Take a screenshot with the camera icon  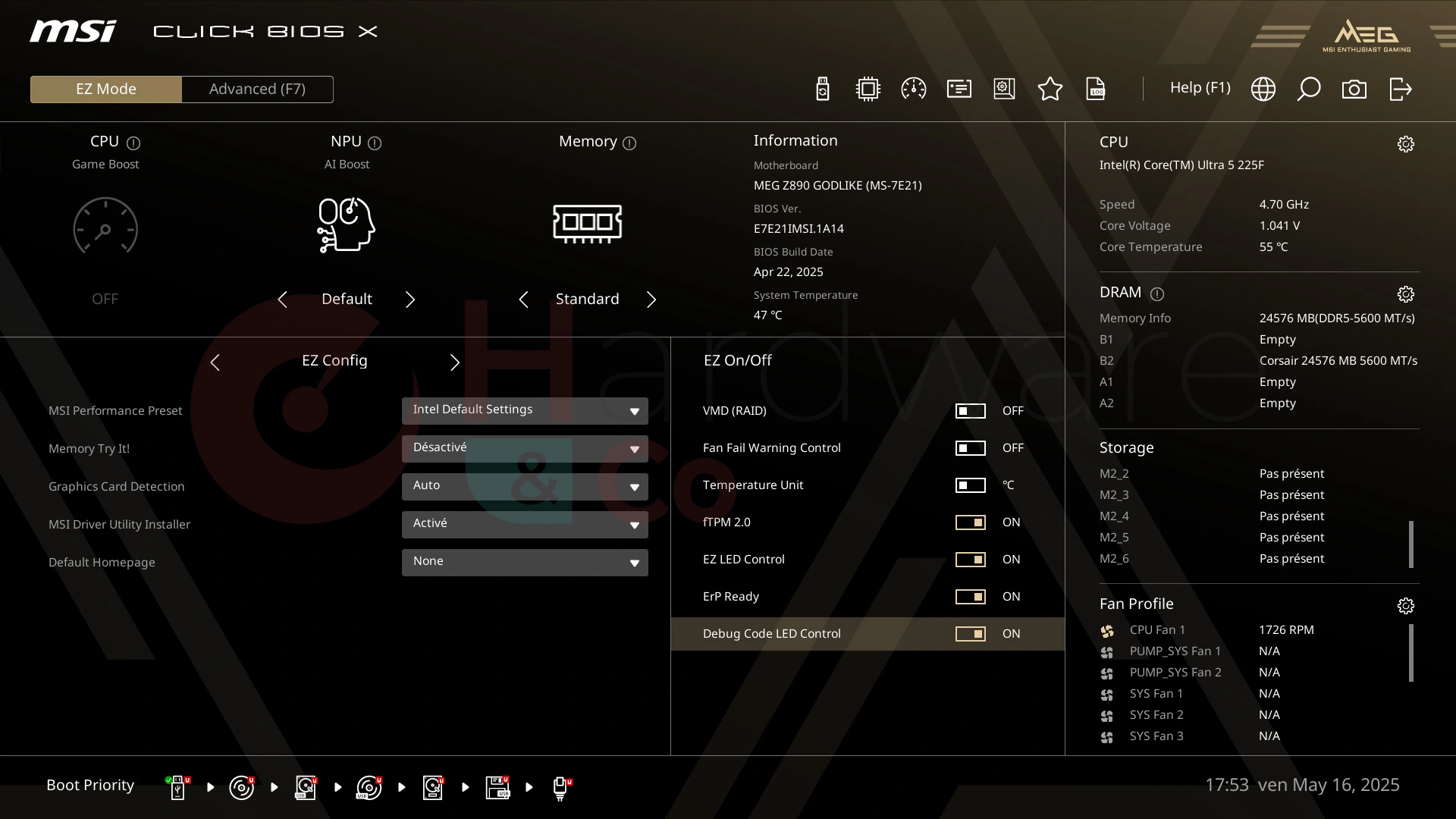pos(1354,89)
